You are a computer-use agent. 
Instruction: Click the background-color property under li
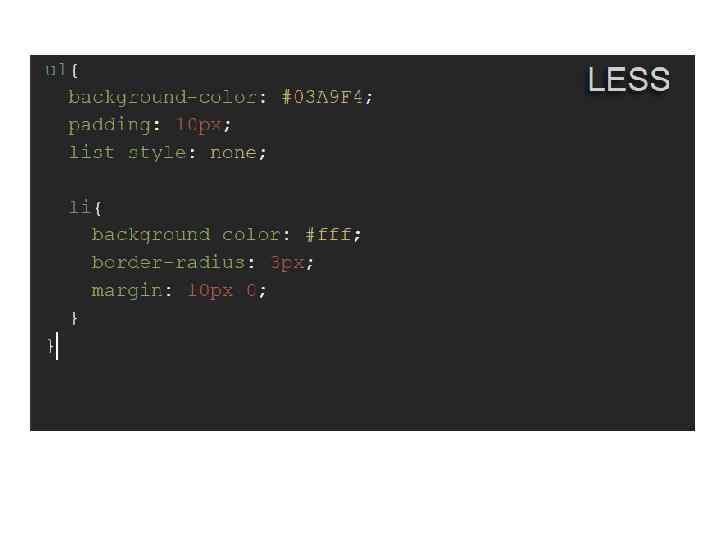click(186, 235)
